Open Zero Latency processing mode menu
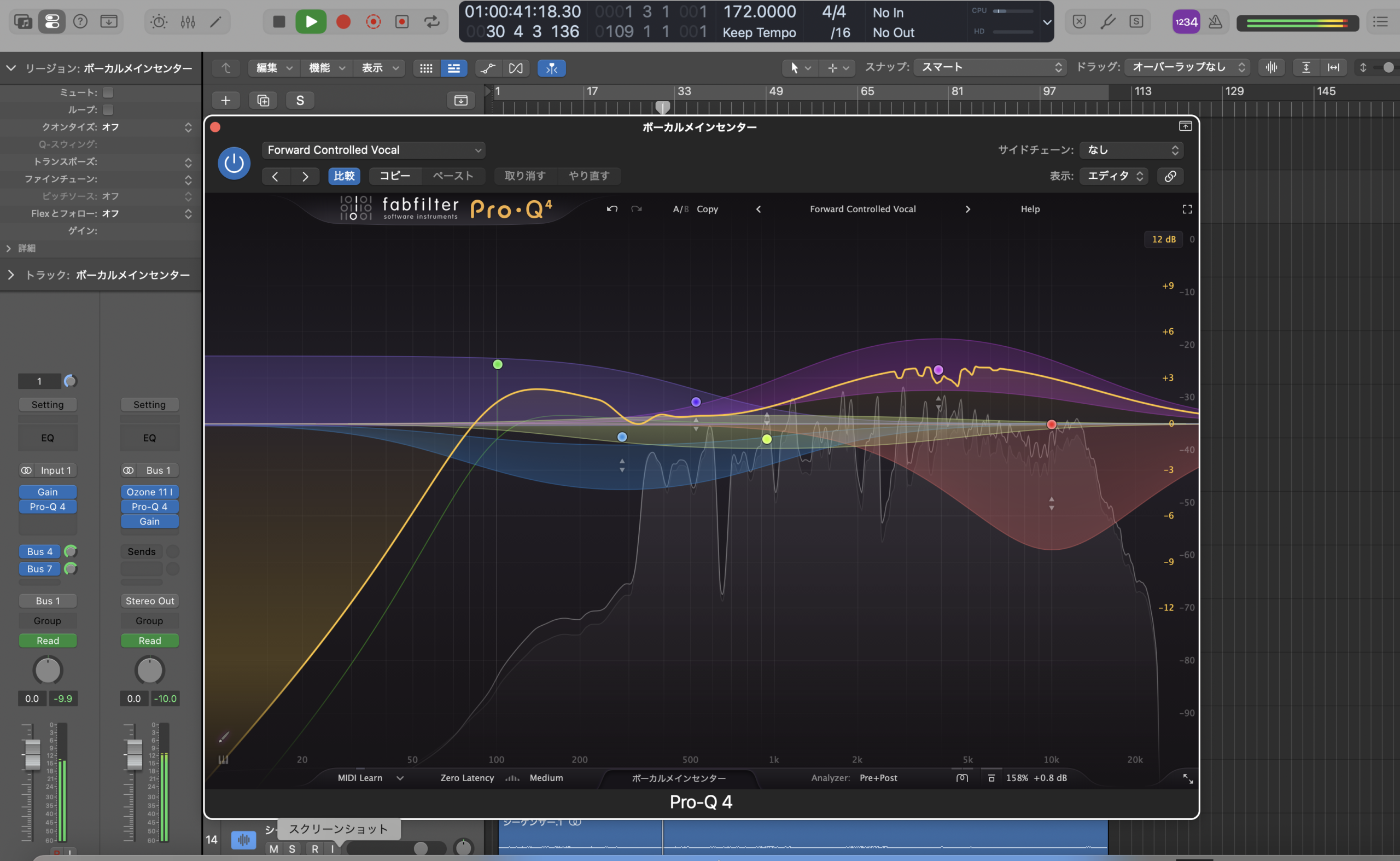Viewport: 1400px width, 861px height. click(x=467, y=778)
